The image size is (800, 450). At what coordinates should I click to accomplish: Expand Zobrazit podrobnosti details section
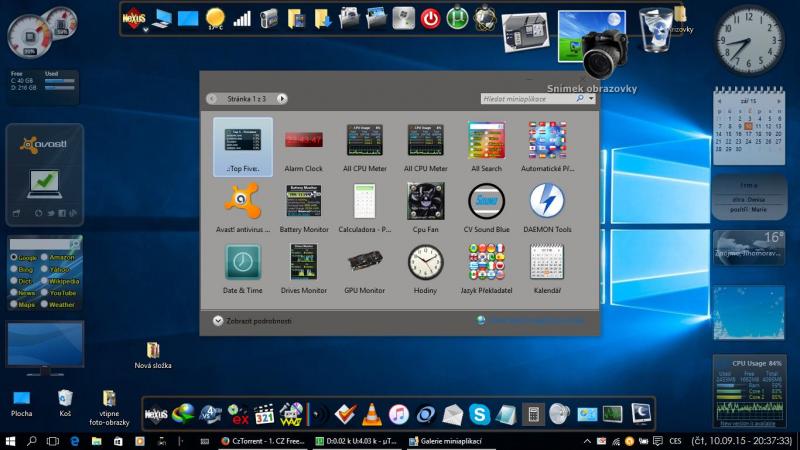(218, 321)
